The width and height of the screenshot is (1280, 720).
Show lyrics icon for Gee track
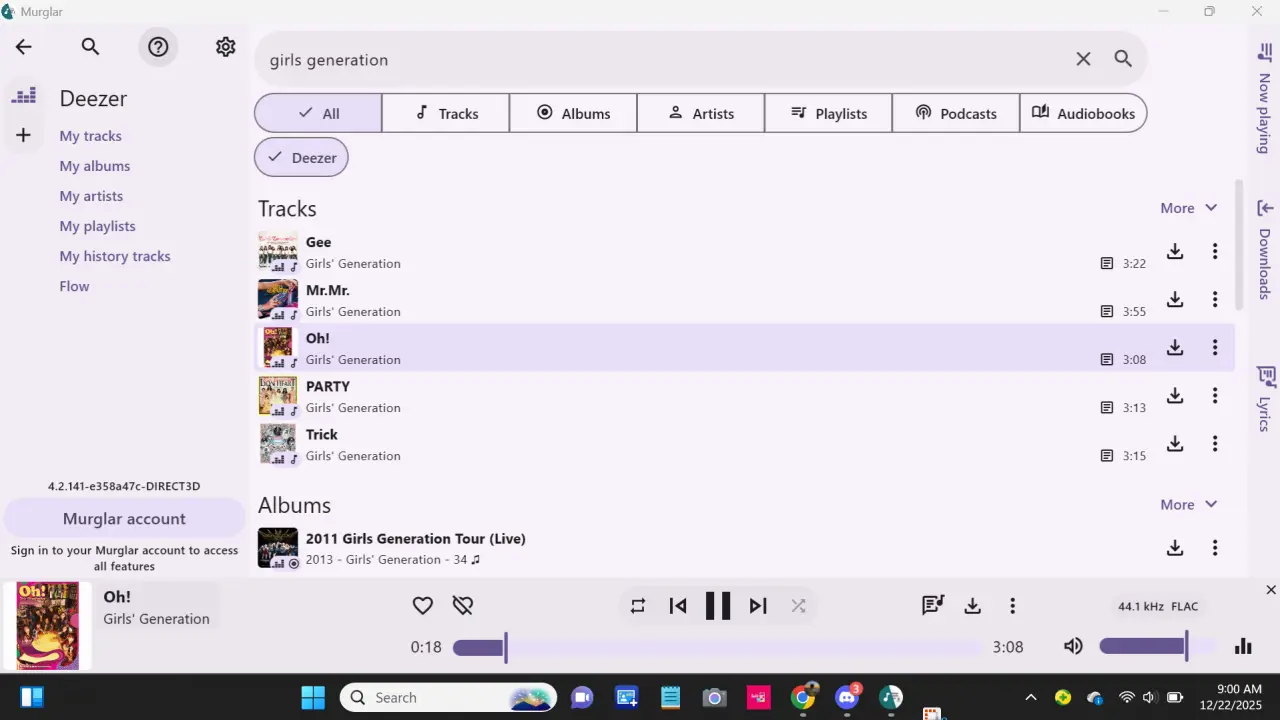pos(1107,263)
